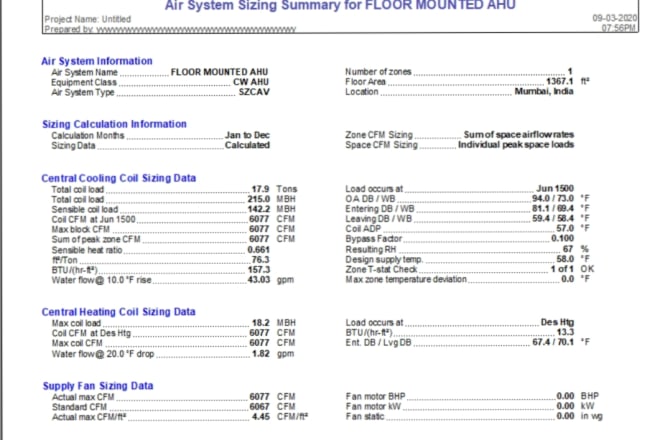This screenshot has height=440, width=660.
Task: Click the 'Max zone temperature deviation' label
Action: (406, 279)
